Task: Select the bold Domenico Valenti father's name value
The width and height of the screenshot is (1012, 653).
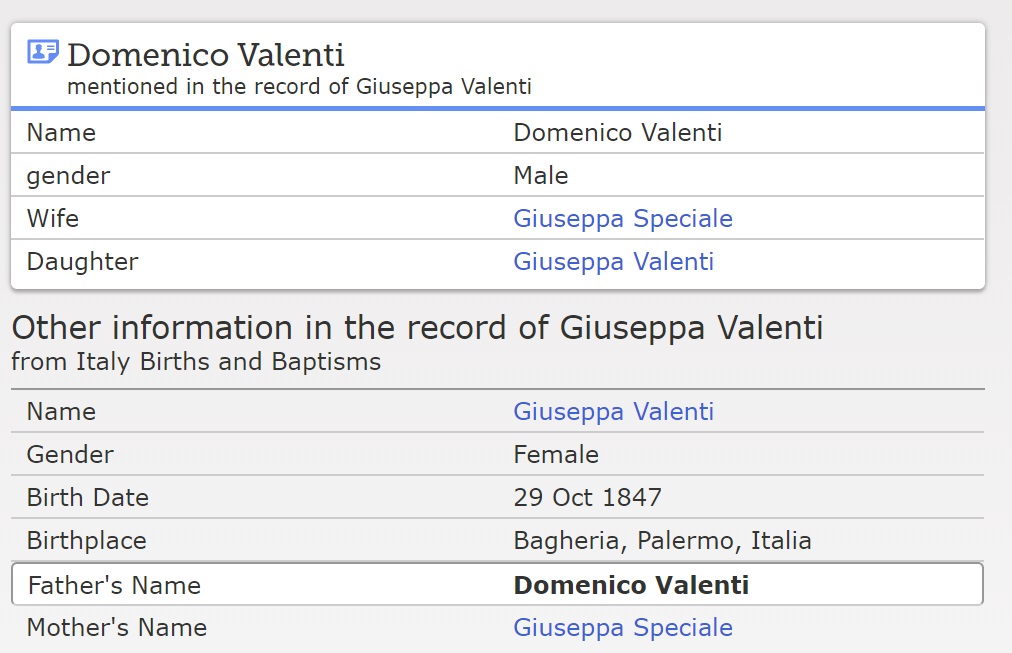Action: pos(630,585)
